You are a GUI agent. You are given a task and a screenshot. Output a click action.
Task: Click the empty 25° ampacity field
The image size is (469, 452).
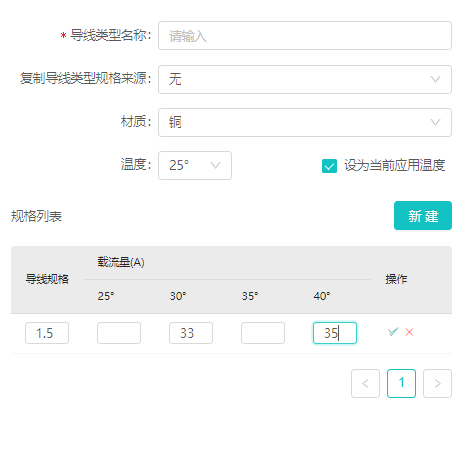click(x=119, y=333)
